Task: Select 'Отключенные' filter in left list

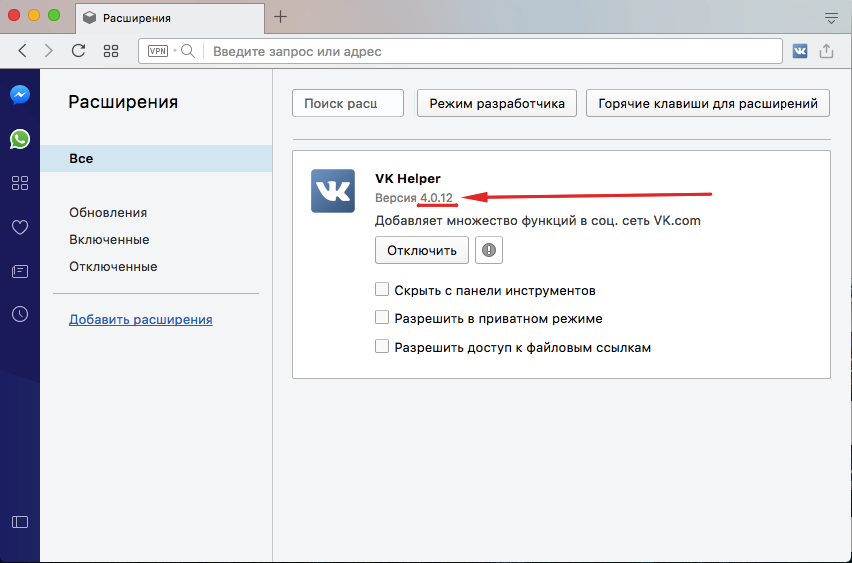Action: 113,267
